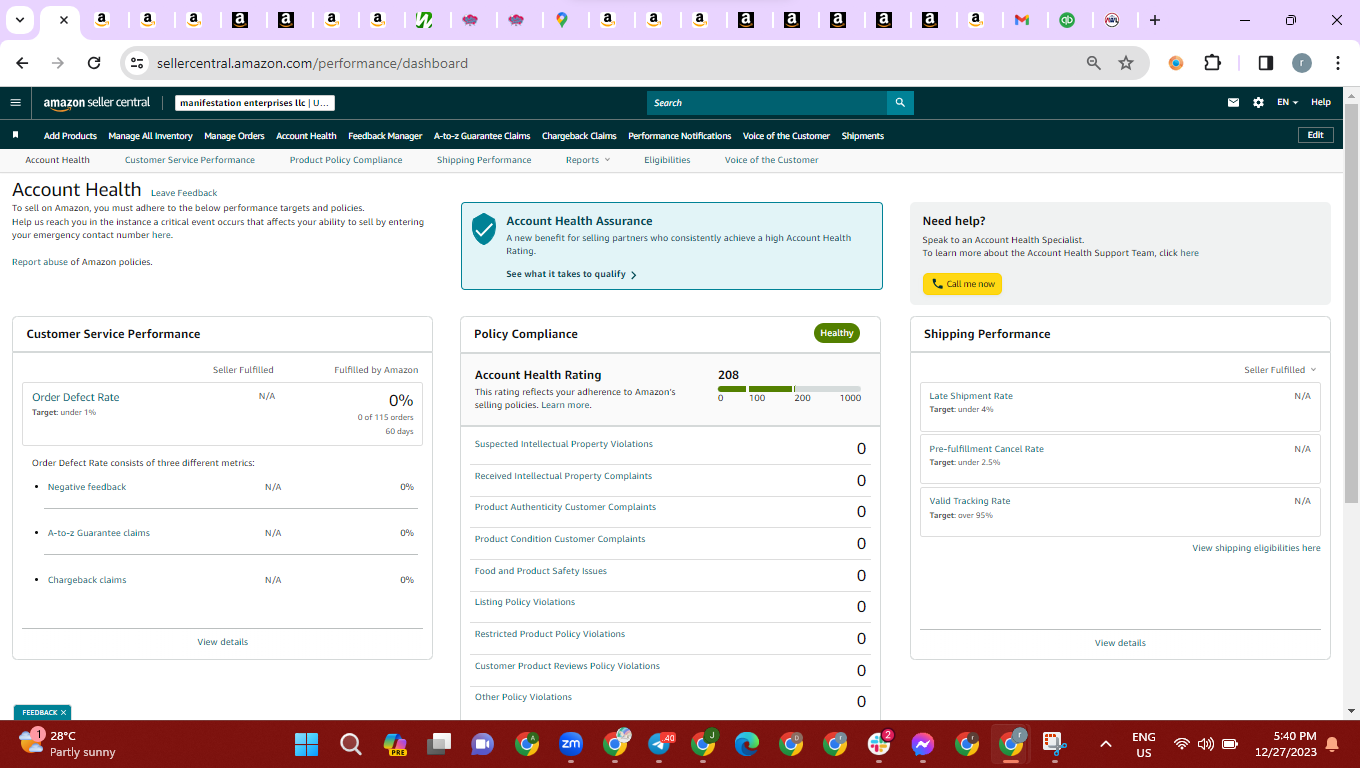Click the Healthy status badge
1360x768 pixels.
tap(837, 333)
